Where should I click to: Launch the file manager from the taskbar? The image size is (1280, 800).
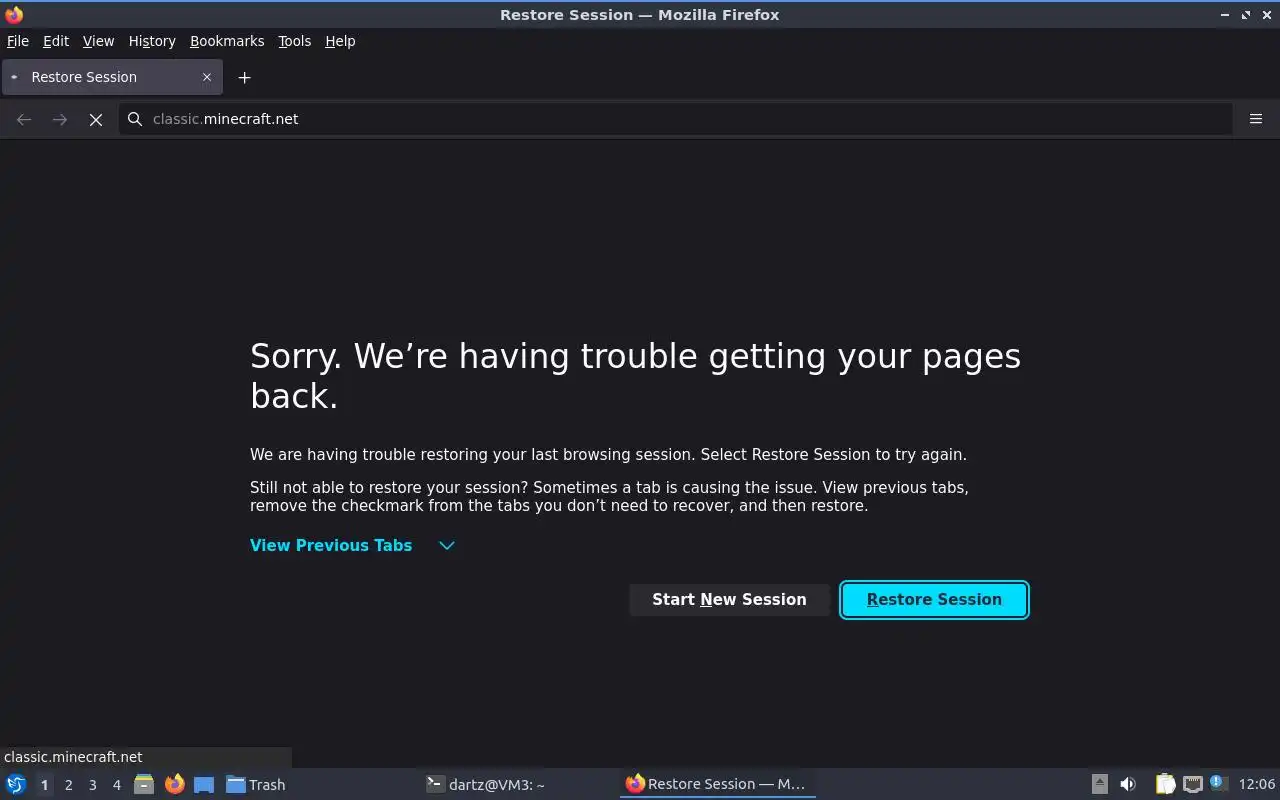pyautogui.click(x=144, y=784)
